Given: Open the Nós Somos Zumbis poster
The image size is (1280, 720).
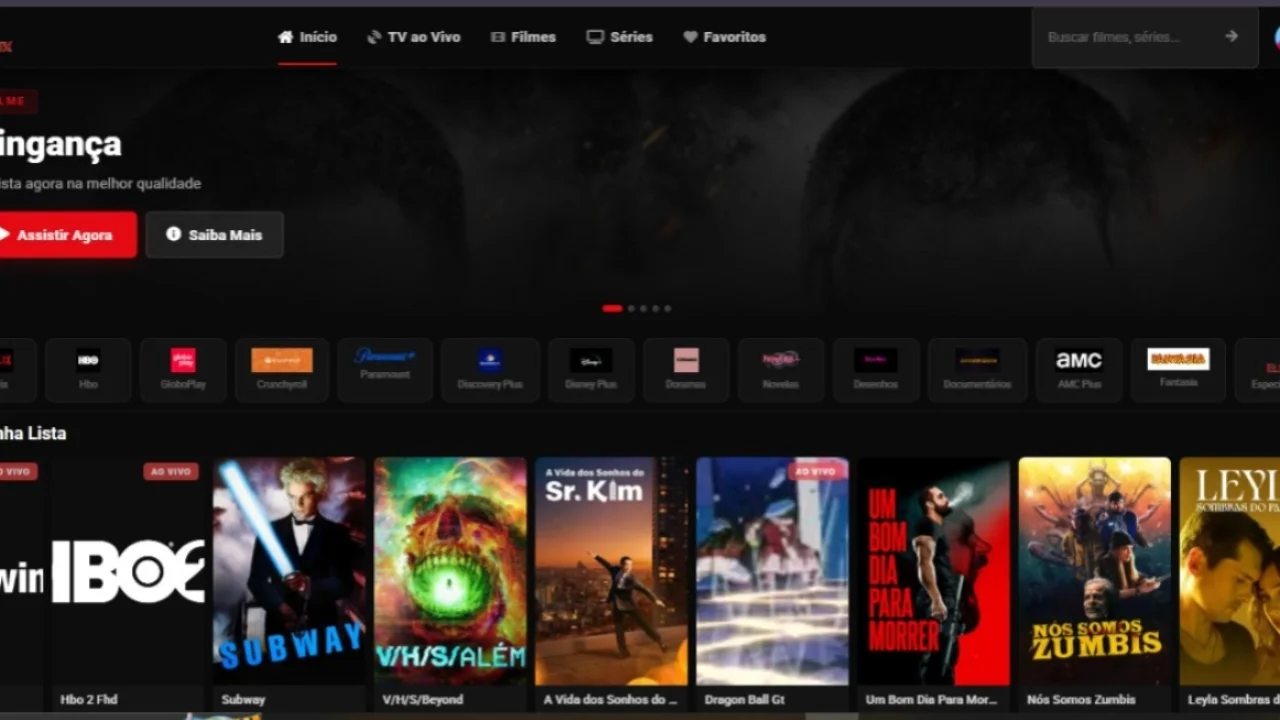Looking at the screenshot, I should pos(1095,571).
